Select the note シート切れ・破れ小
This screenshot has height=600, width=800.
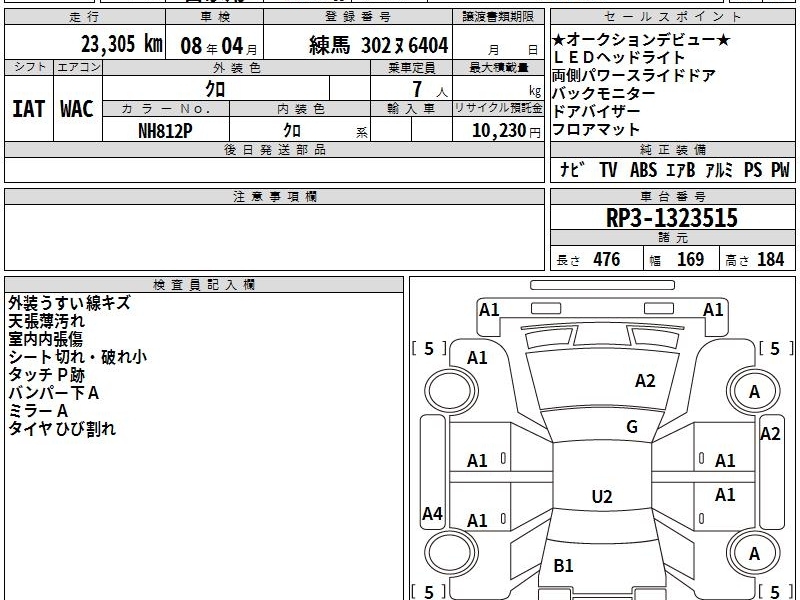[x=78, y=357]
